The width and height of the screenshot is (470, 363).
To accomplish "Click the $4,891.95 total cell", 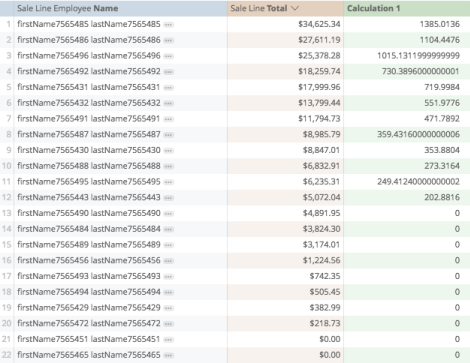I will (285, 213).
